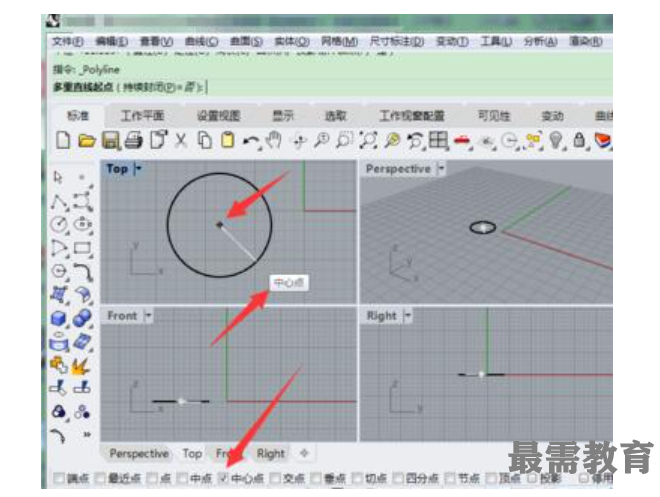Open the 实体(O) menu
The height and width of the screenshot is (497, 660).
(292, 41)
